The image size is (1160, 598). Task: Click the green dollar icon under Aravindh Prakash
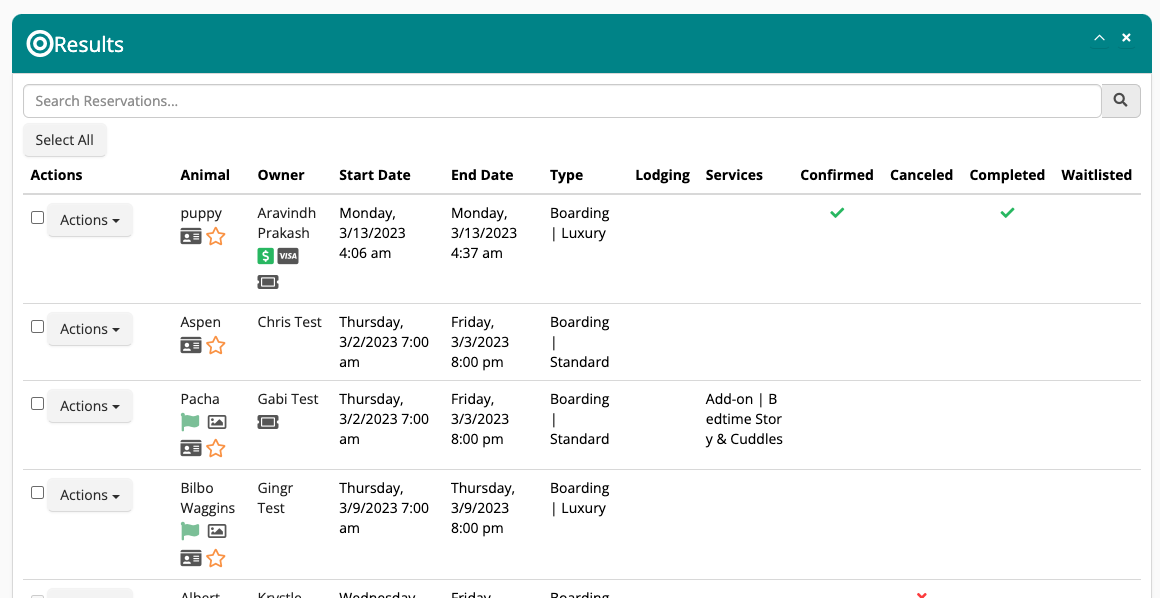coord(266,256)
